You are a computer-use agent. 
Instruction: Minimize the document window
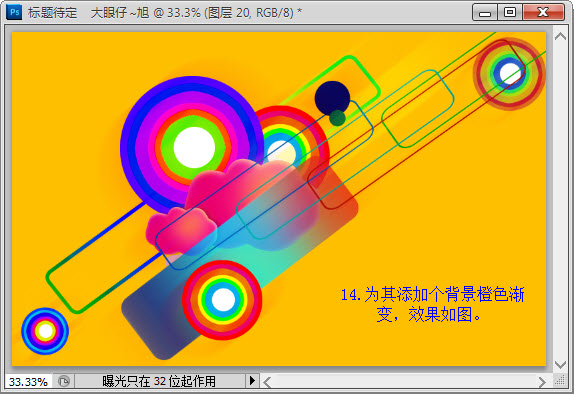(485, 12)
